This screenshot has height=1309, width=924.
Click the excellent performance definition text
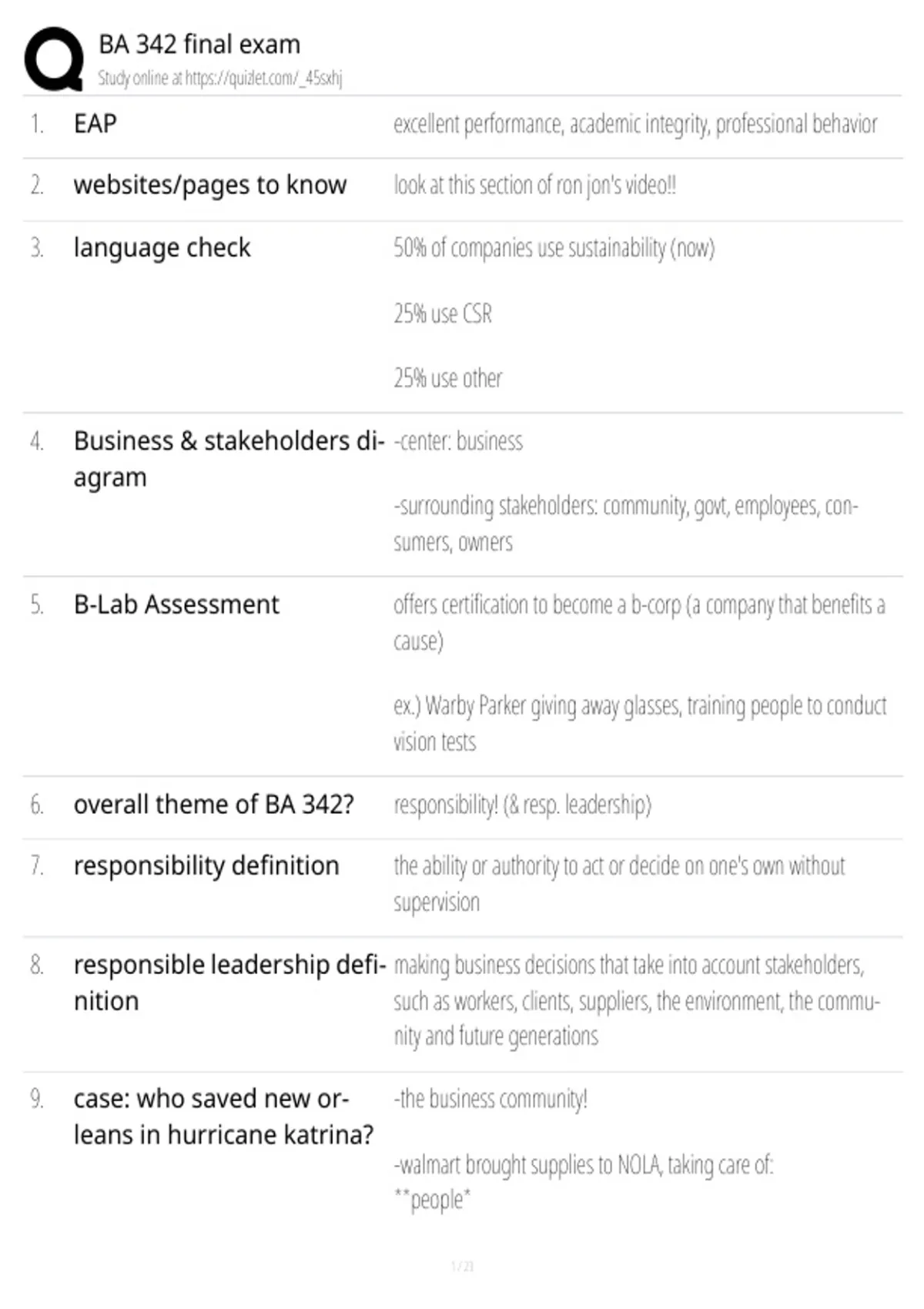tap(635, 124)
